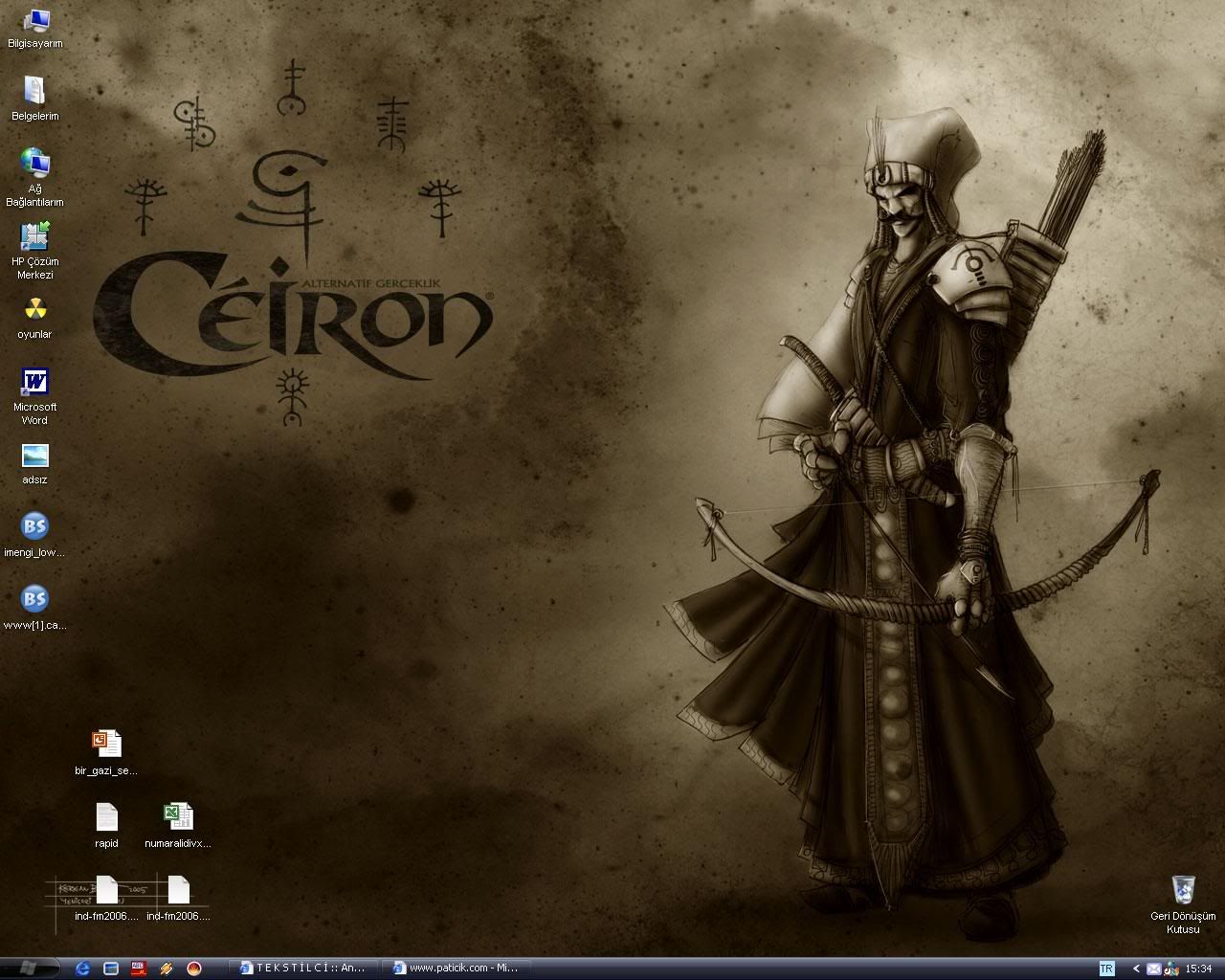Viewport: 1225px width, 980px height.
Task: Select the Belgelerim folder icon
Action: click(x=34, y=100)
